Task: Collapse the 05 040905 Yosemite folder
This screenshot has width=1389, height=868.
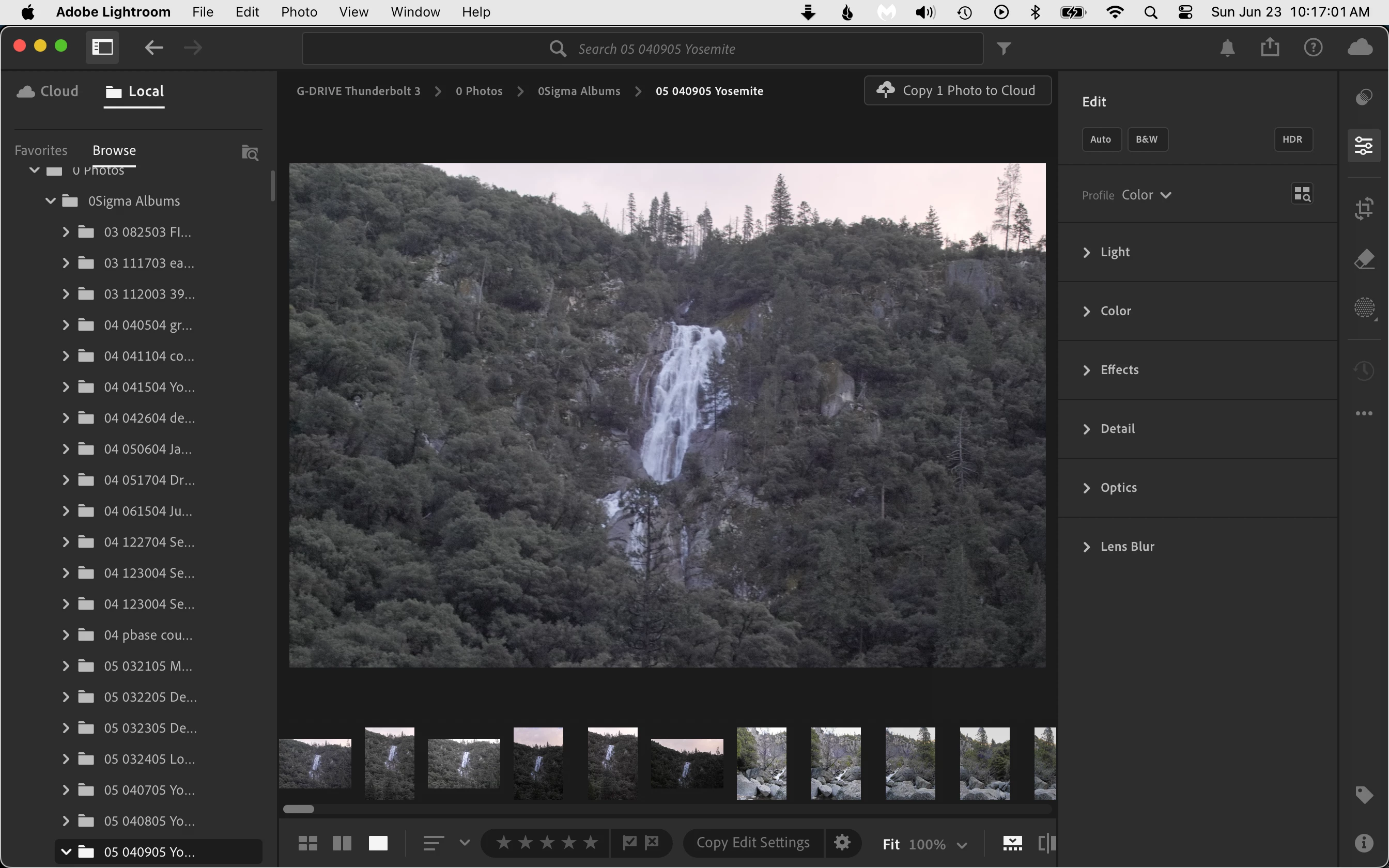Action: click(x=66, y=851)
